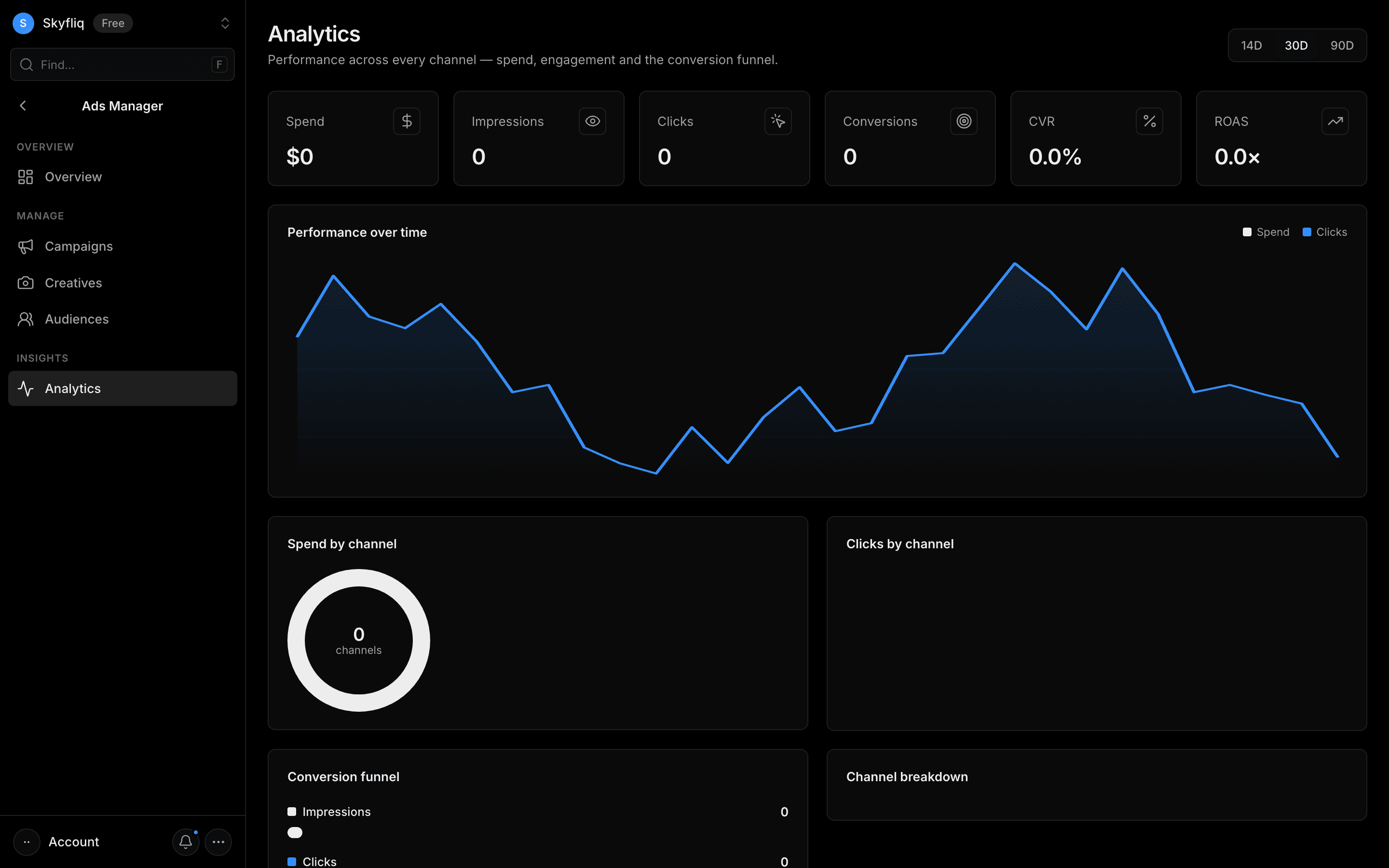The height and width of the screenshot is (868, 1389).
Task: Click the Campaigns megaphone icon
Action: tap(25, 246)
